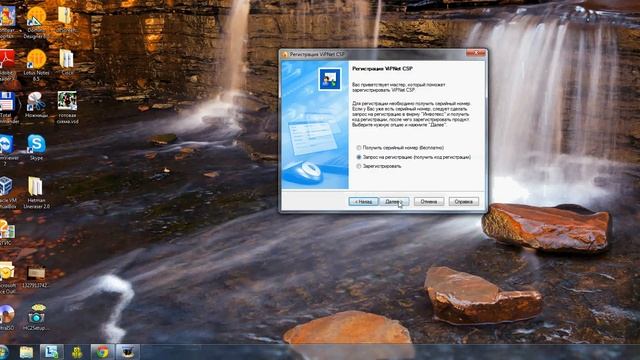Open help via the 'Справка' button
Viewport: 640px width, 360px height.
tap(463, 202)
